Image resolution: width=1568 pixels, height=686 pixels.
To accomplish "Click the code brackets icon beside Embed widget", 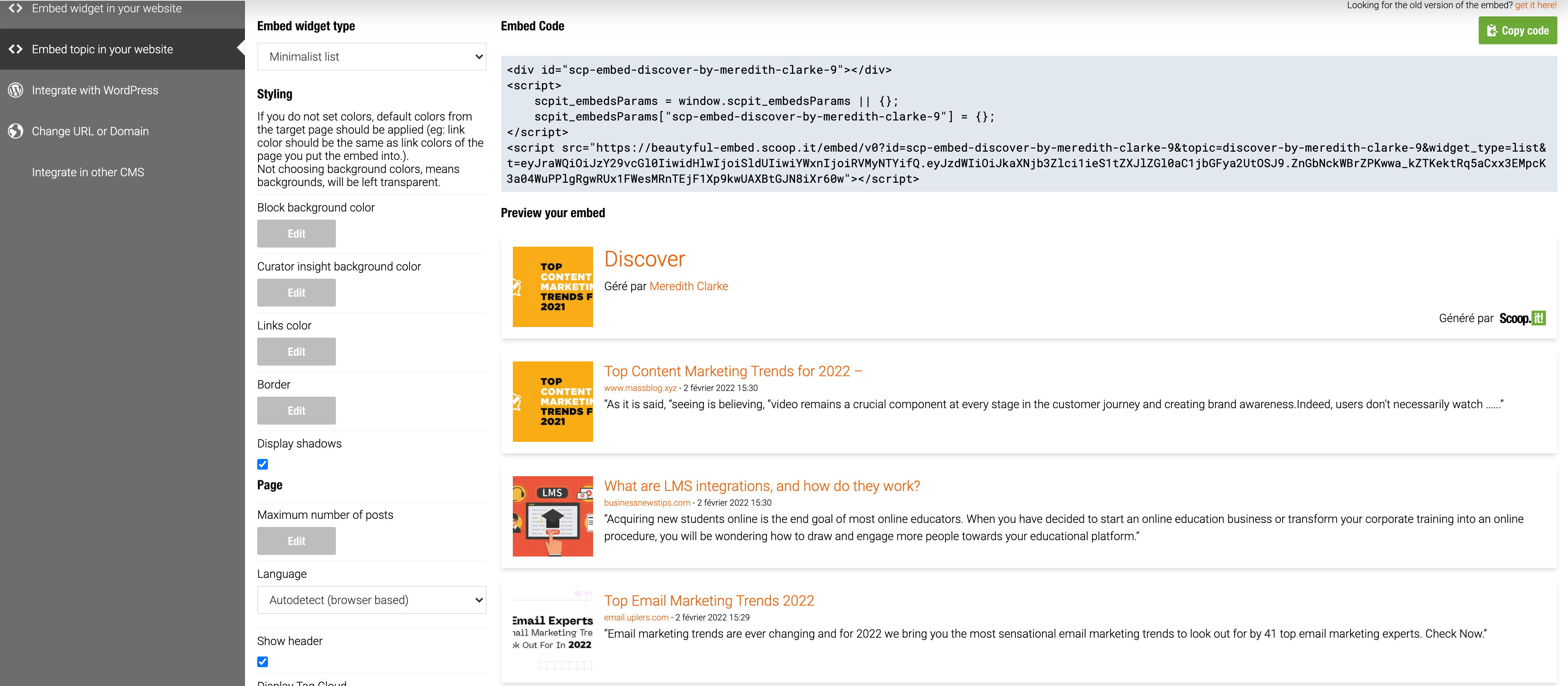I will click(x=15, y=9).
